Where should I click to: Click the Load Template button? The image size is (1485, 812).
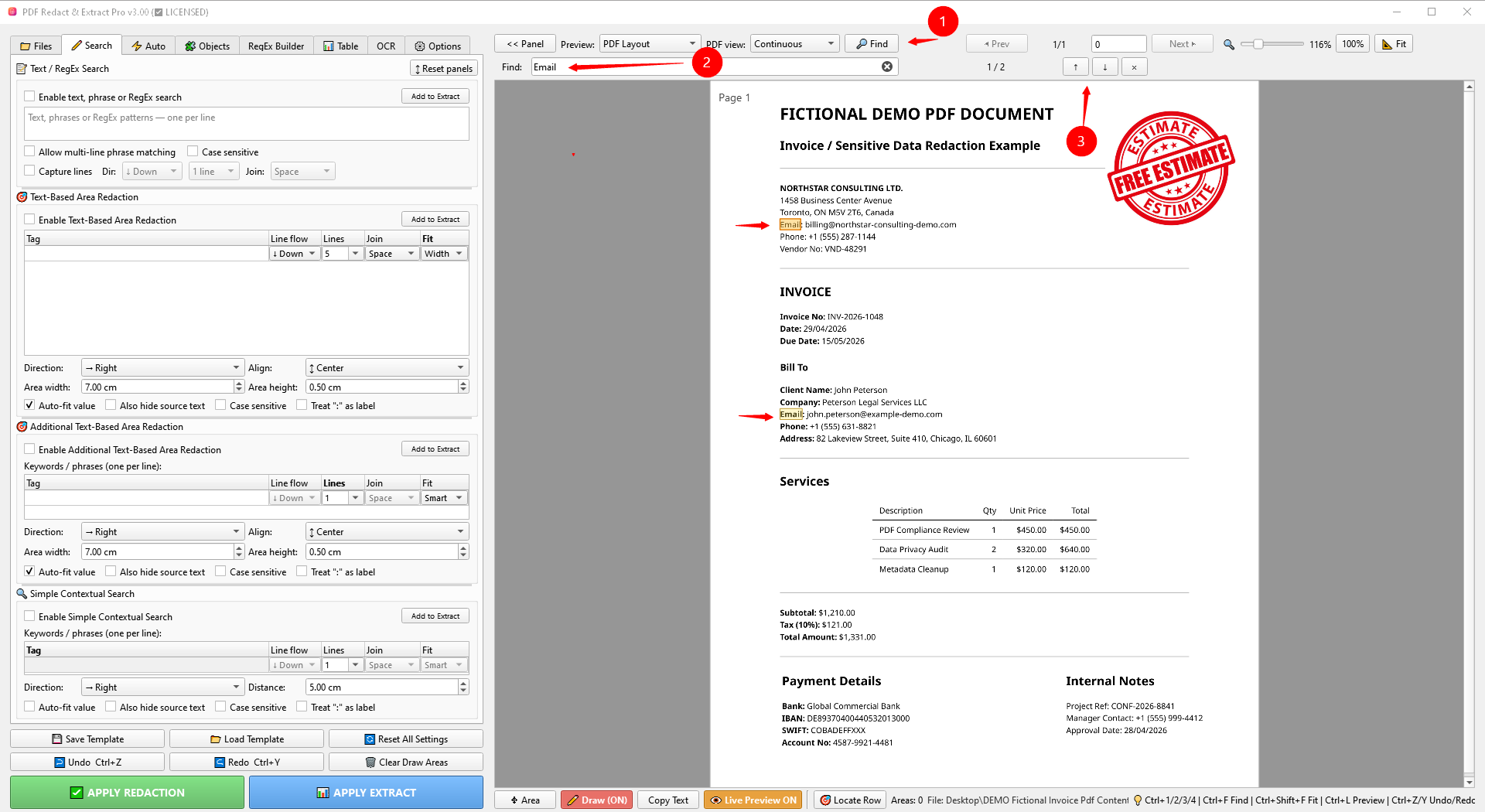247,739
